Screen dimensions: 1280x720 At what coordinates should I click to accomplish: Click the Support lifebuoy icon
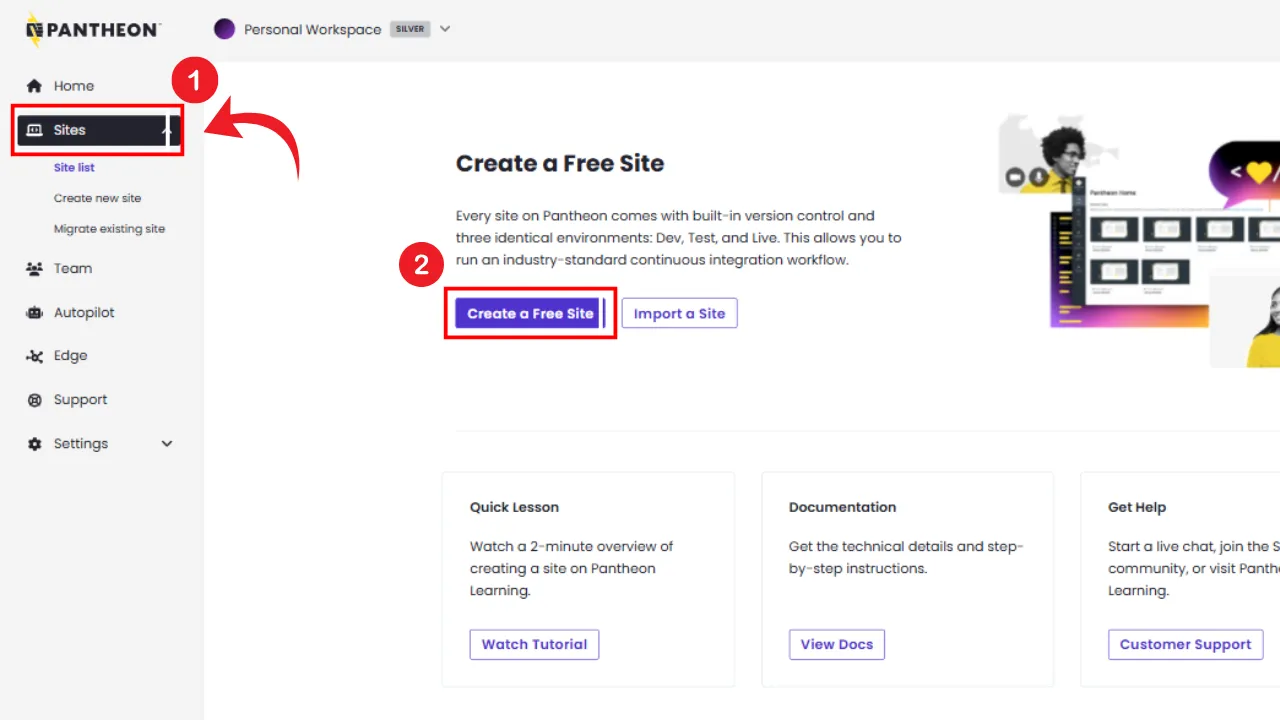tap(35, 400)
